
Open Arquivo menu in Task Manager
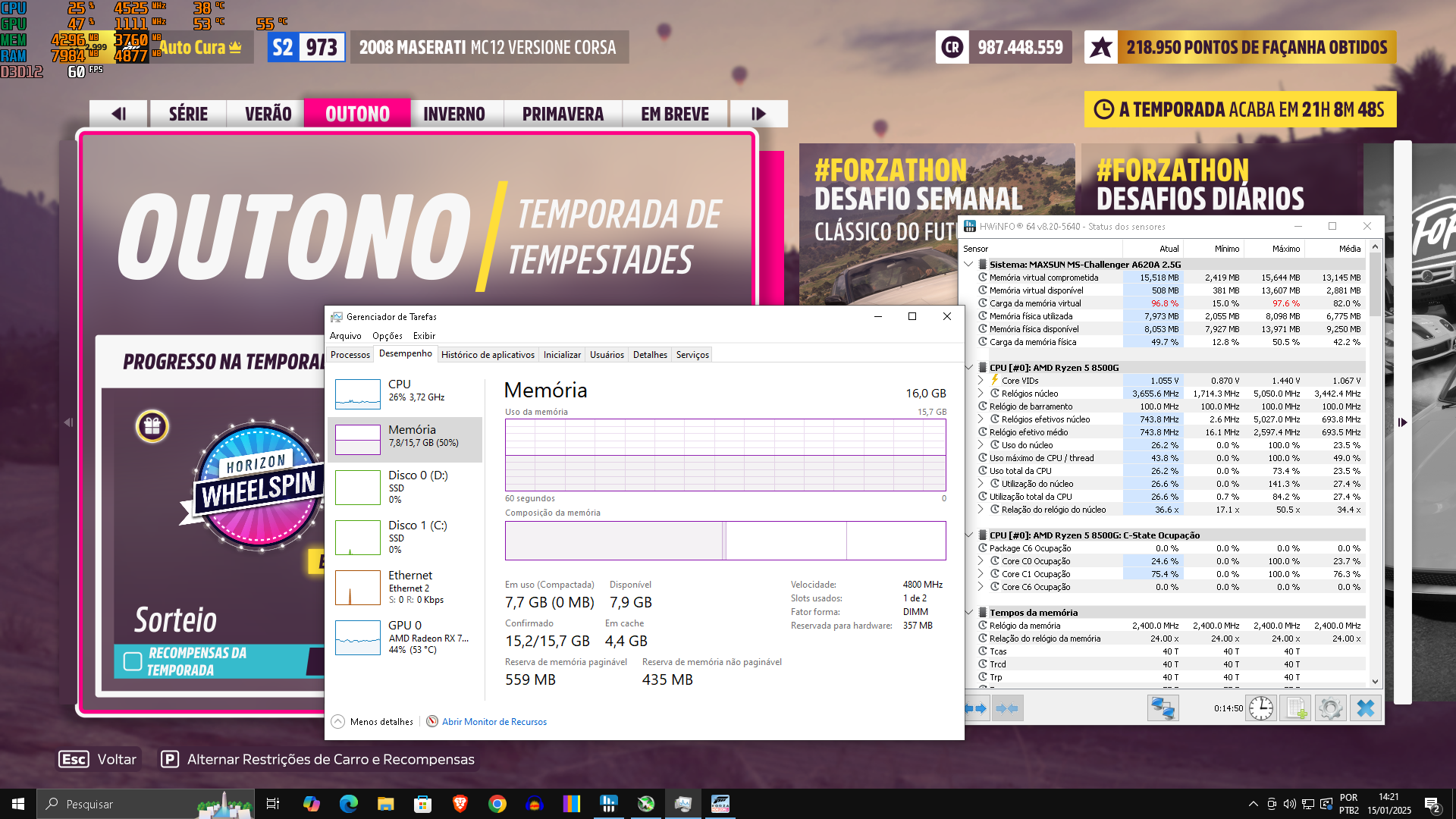click(x=345, y=335)
